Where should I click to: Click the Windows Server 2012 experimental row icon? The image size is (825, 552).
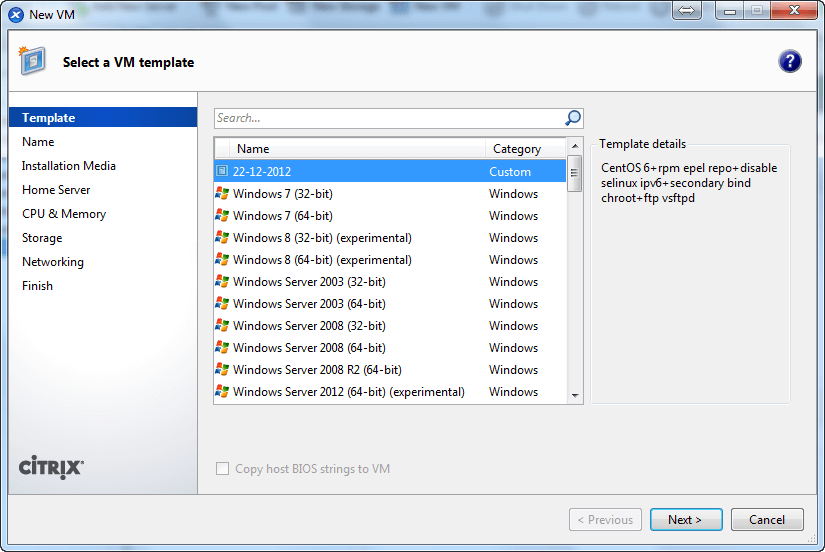[222, 392]
